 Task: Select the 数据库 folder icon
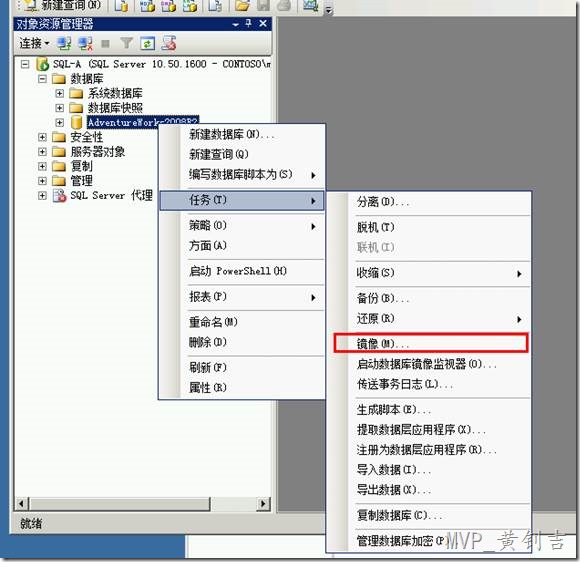(x=59, y=79)
